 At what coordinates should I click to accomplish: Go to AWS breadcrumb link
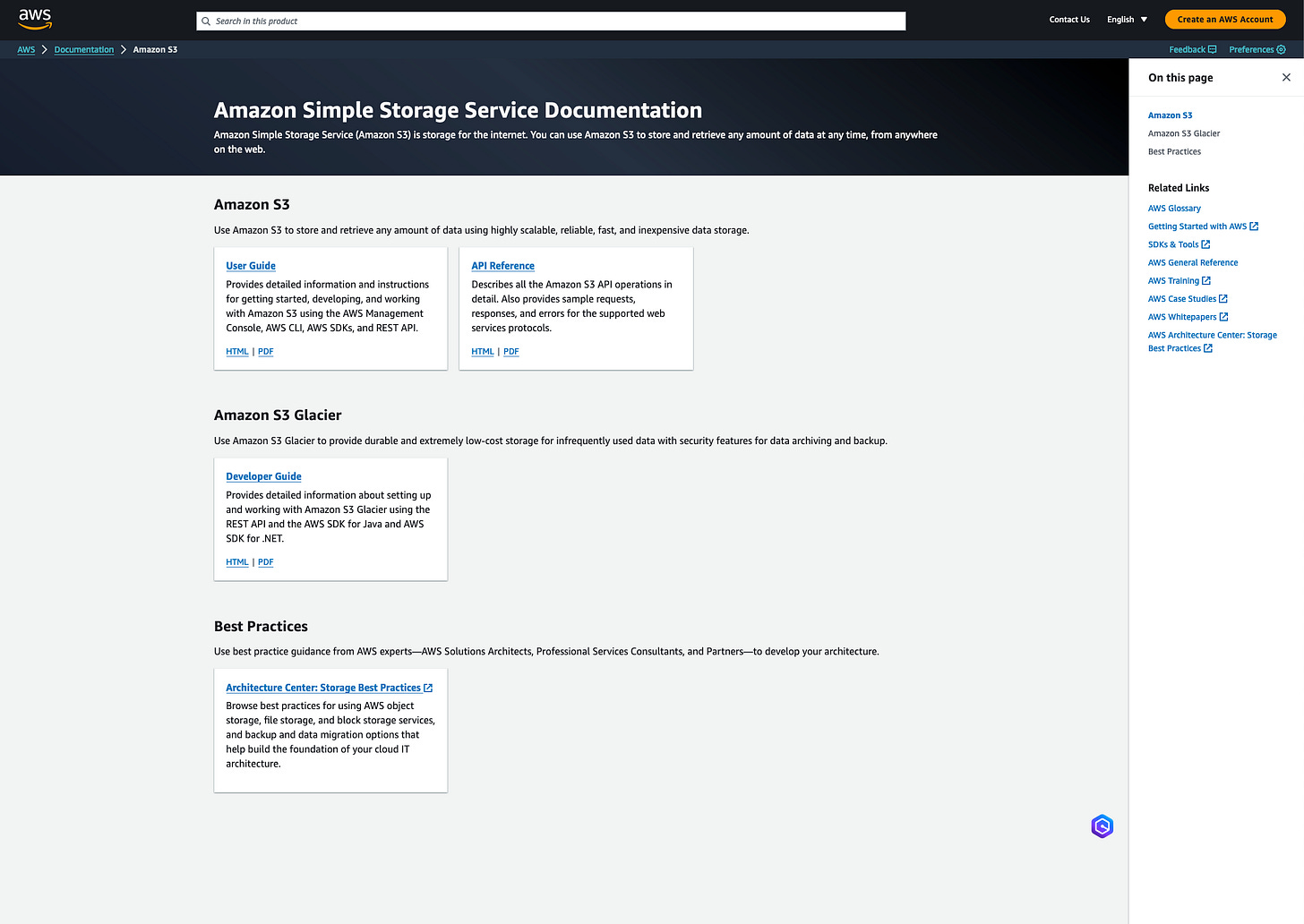(26, 49)
